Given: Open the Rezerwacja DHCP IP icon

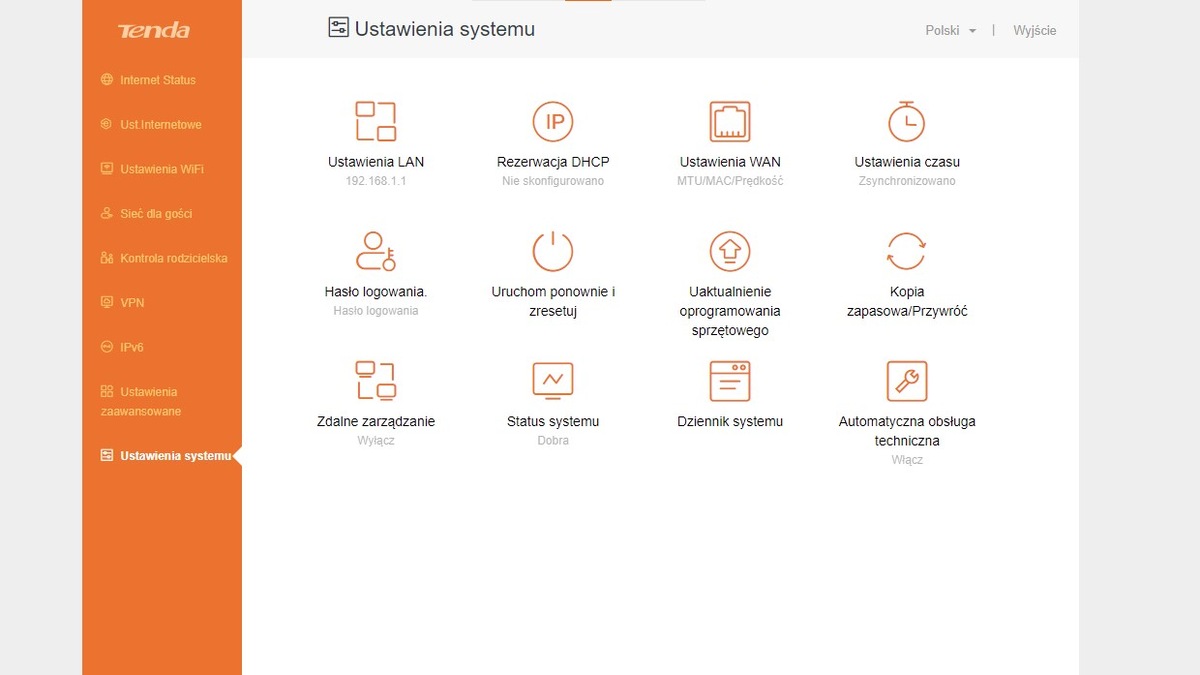Looking at the screenshot, I should tap(553, 121).
